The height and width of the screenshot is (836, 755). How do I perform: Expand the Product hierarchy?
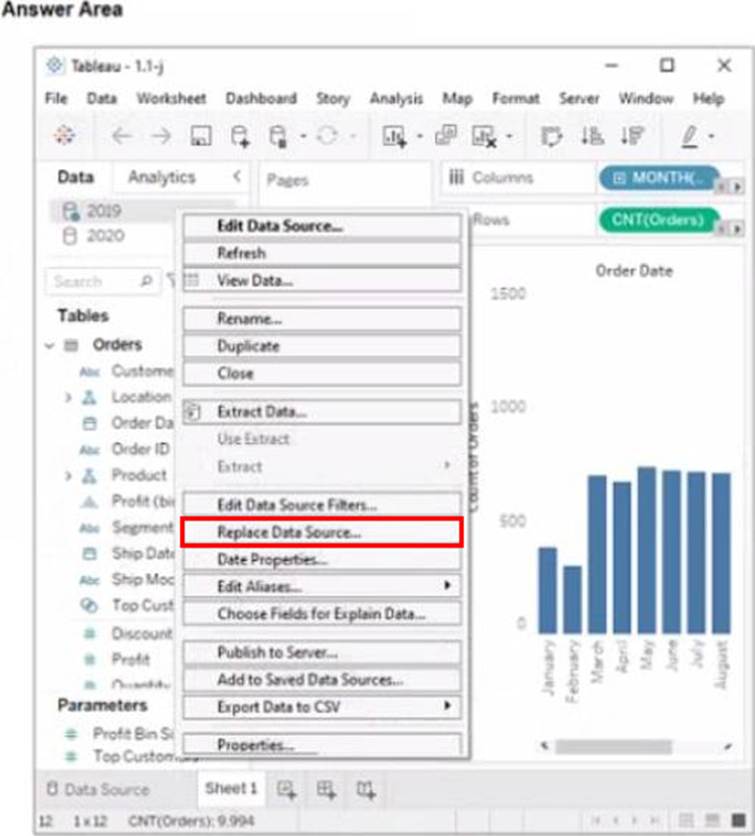point(68,476)
